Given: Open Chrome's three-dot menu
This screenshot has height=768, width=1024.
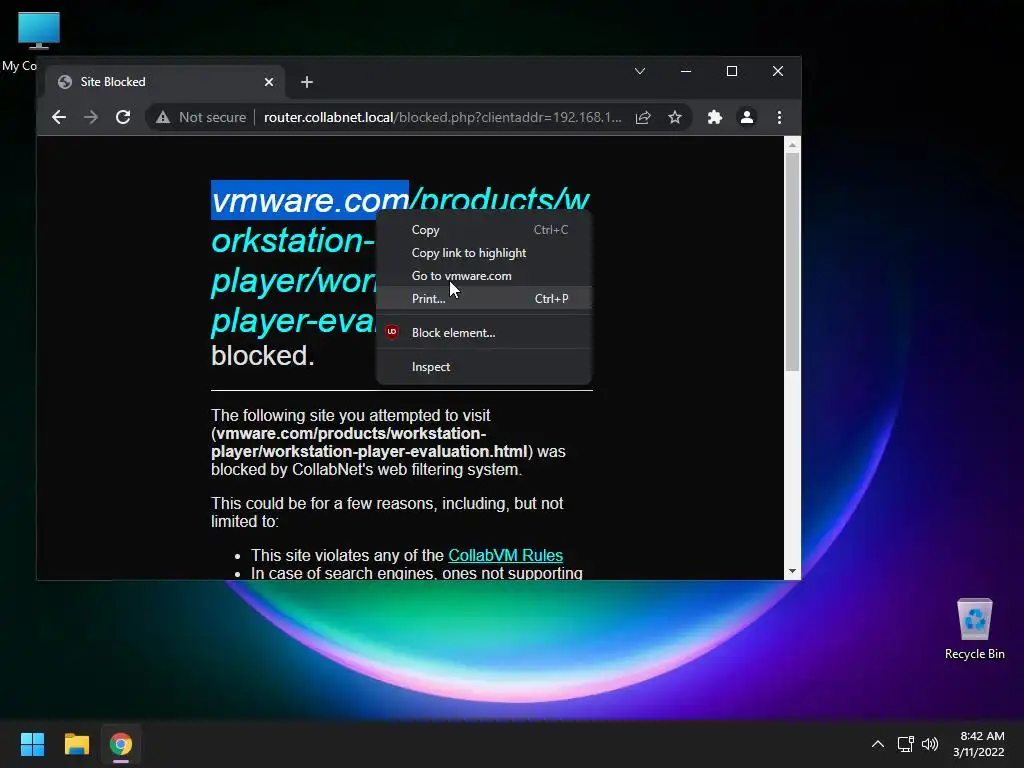Looking at the screenshot, I should [779, 118].
